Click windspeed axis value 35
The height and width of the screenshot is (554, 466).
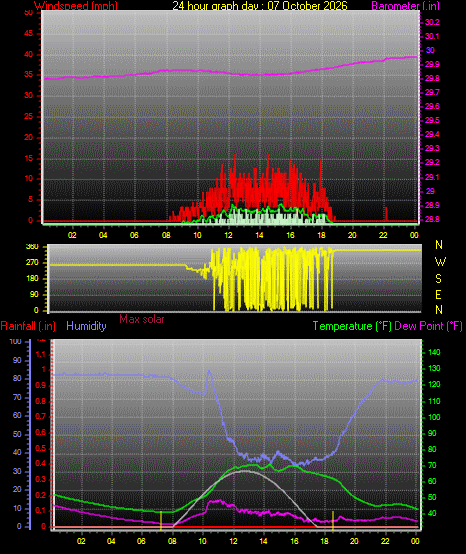tap(28, 75)
